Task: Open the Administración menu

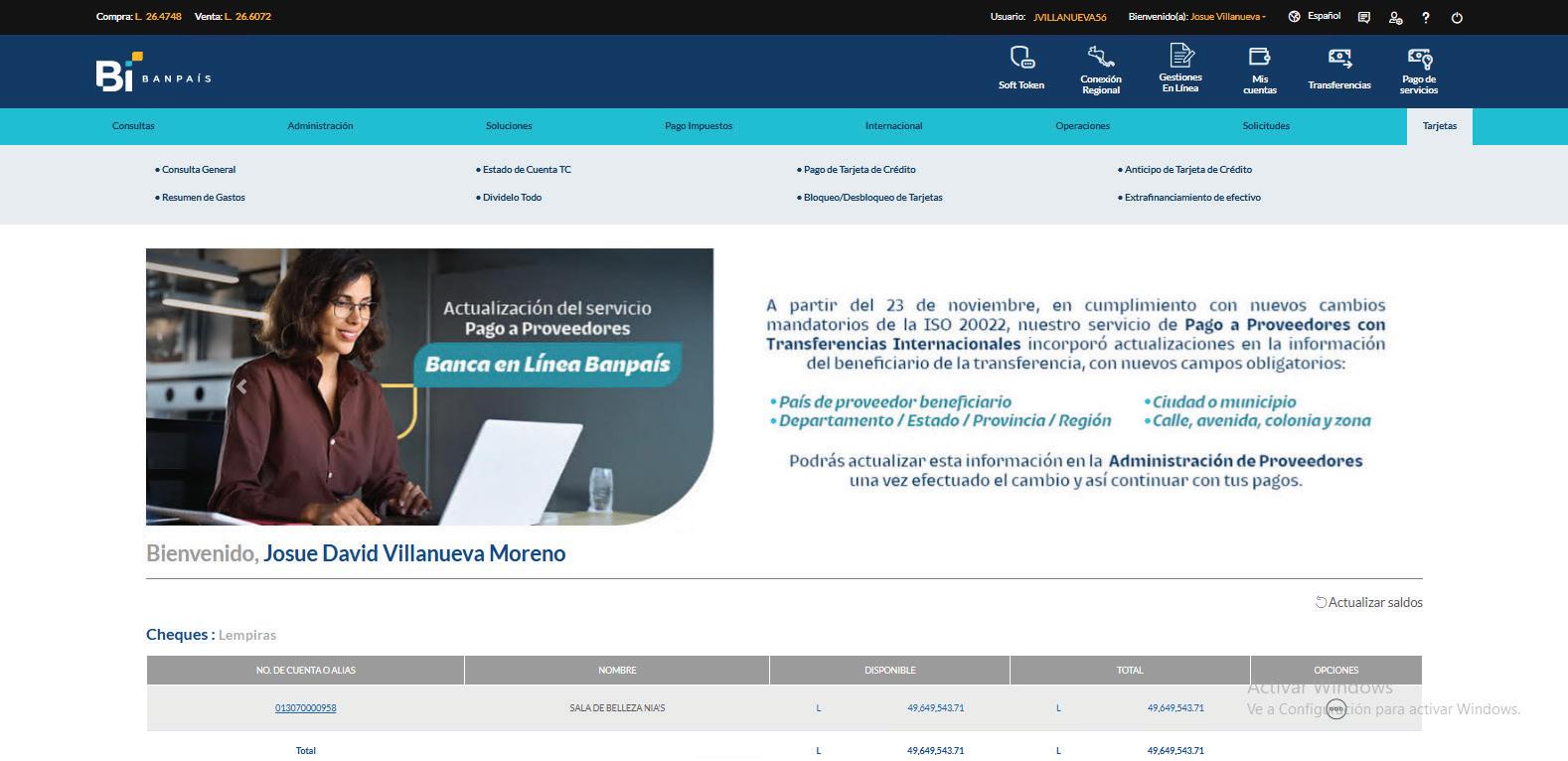Action: tap(320, 126)
